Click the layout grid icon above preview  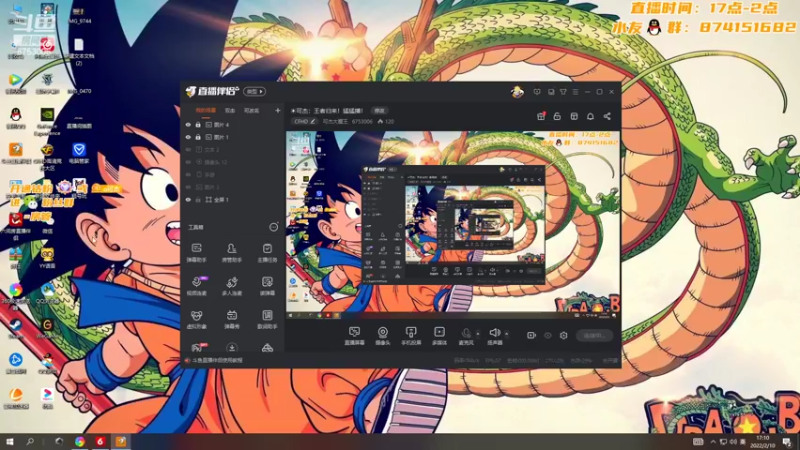click(x=574, y=116)
